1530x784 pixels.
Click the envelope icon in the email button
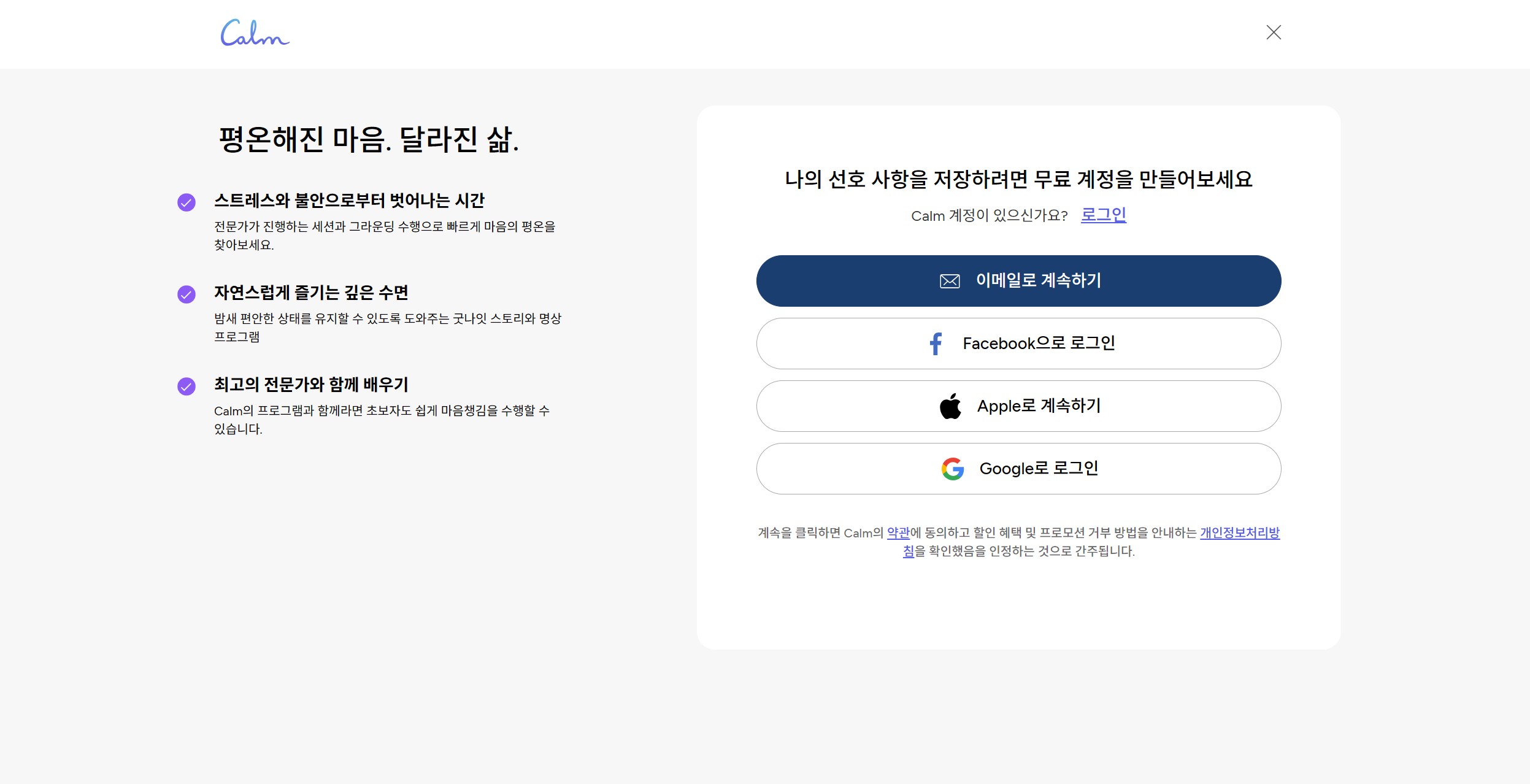point(949,281)
